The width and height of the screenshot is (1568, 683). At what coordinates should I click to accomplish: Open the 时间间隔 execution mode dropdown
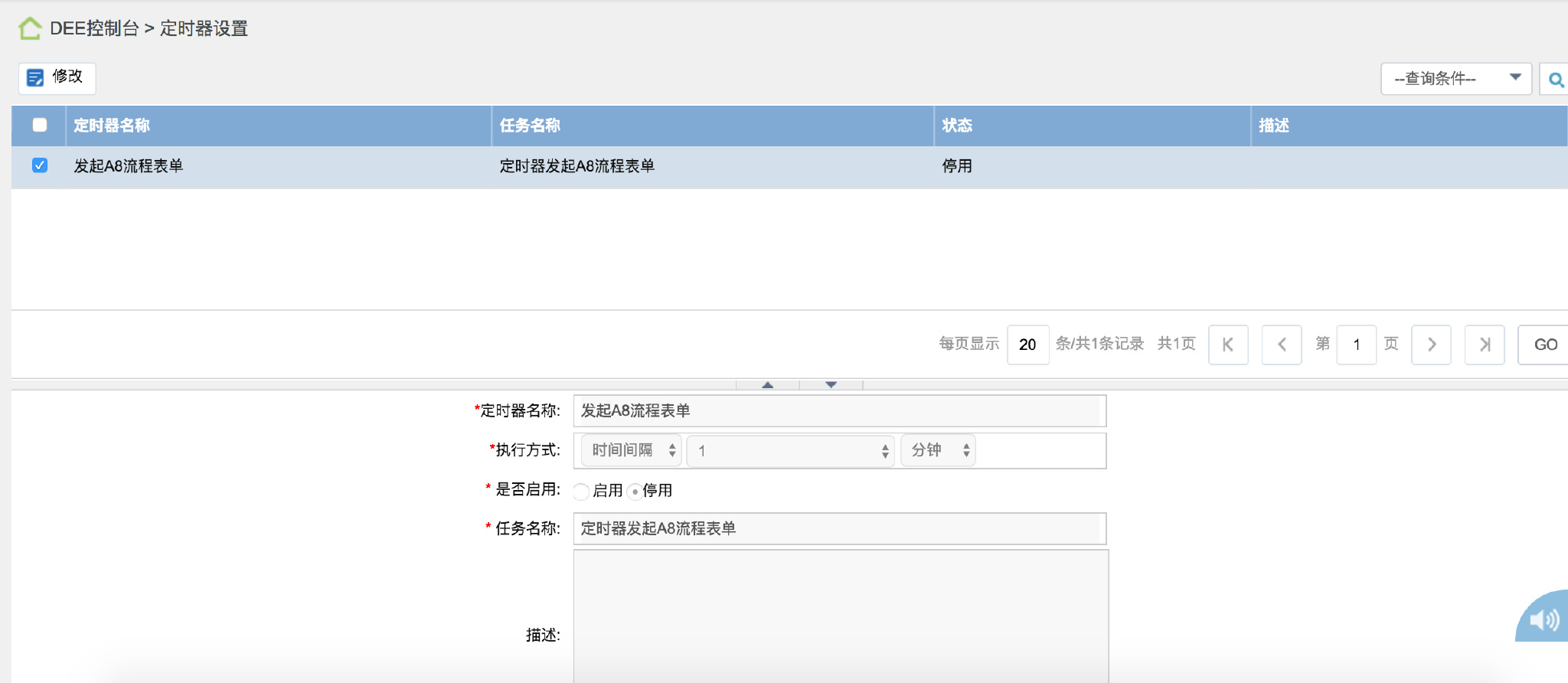(x=631, y=450)
